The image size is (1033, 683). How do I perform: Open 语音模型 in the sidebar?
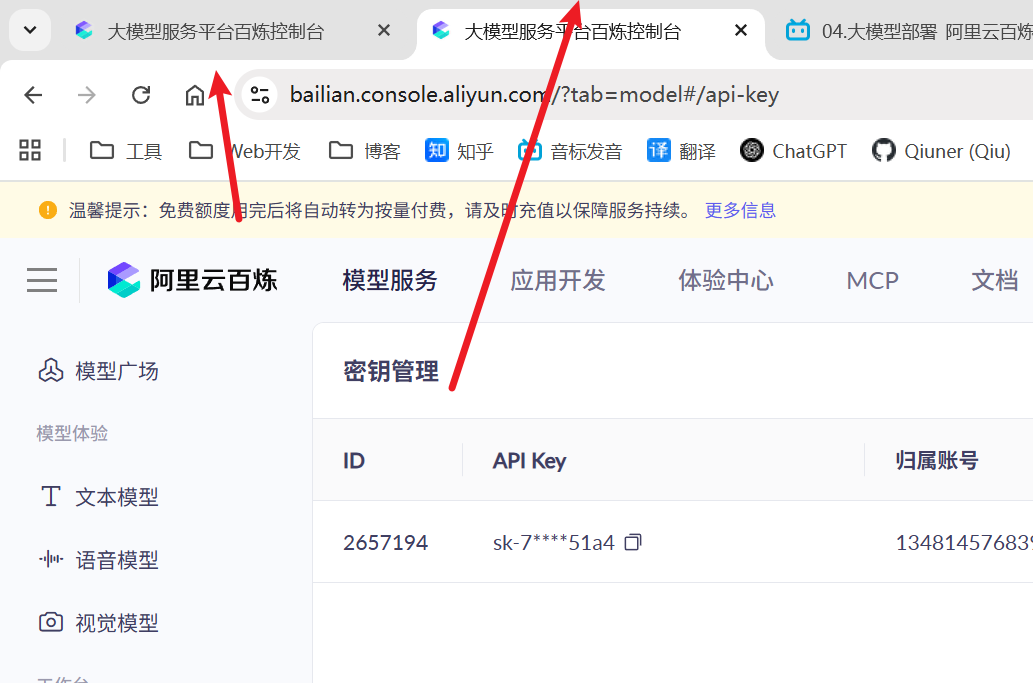point(99,560)
